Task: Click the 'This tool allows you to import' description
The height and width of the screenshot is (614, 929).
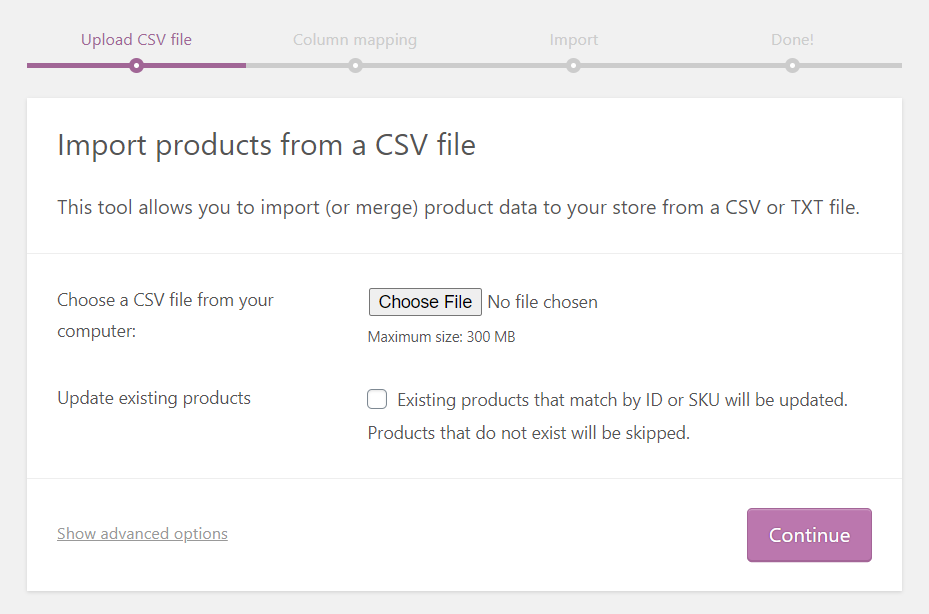Action: tap(458, 208)
